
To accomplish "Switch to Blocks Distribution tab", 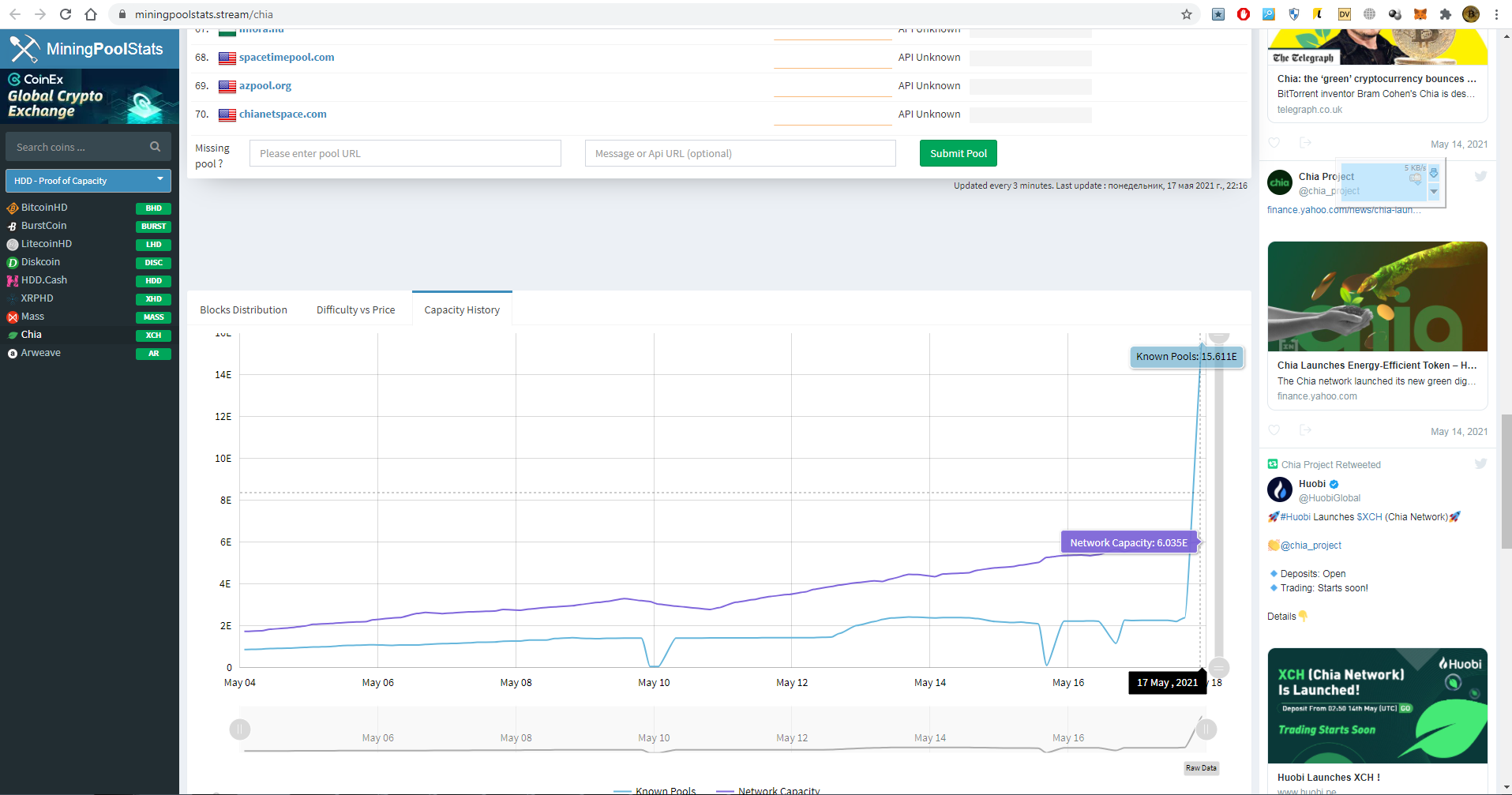I will tap(243, 310).
